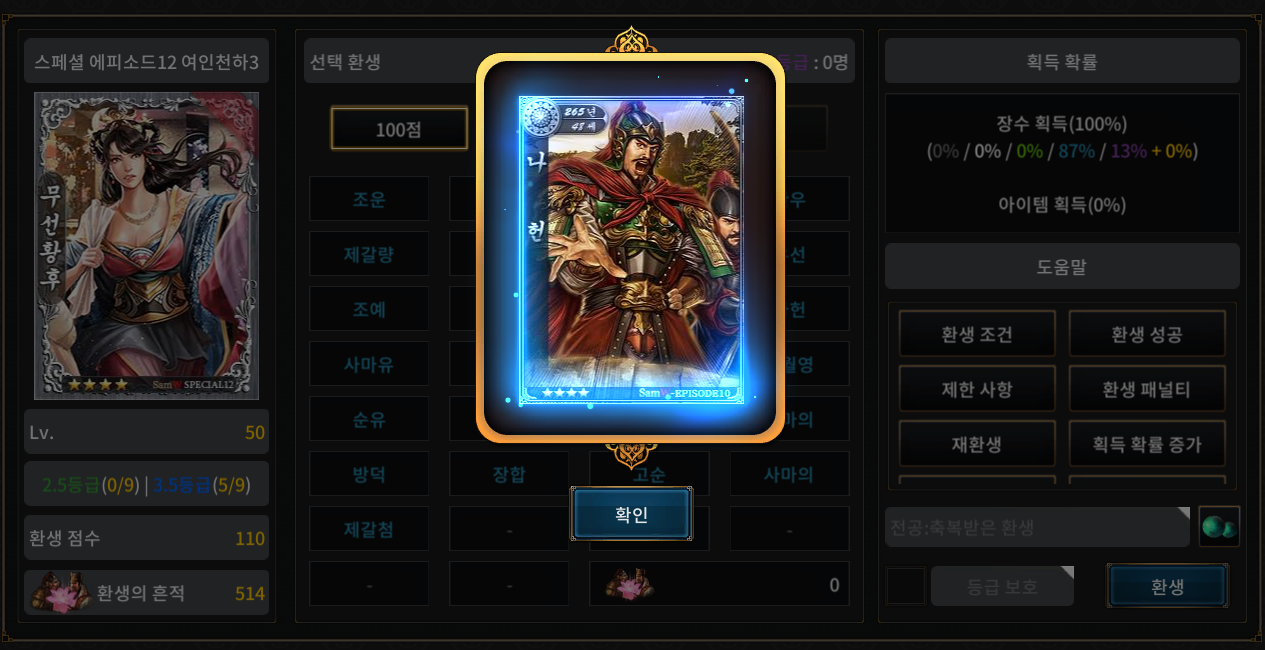Select general 장합 from the list

point(509,474)
